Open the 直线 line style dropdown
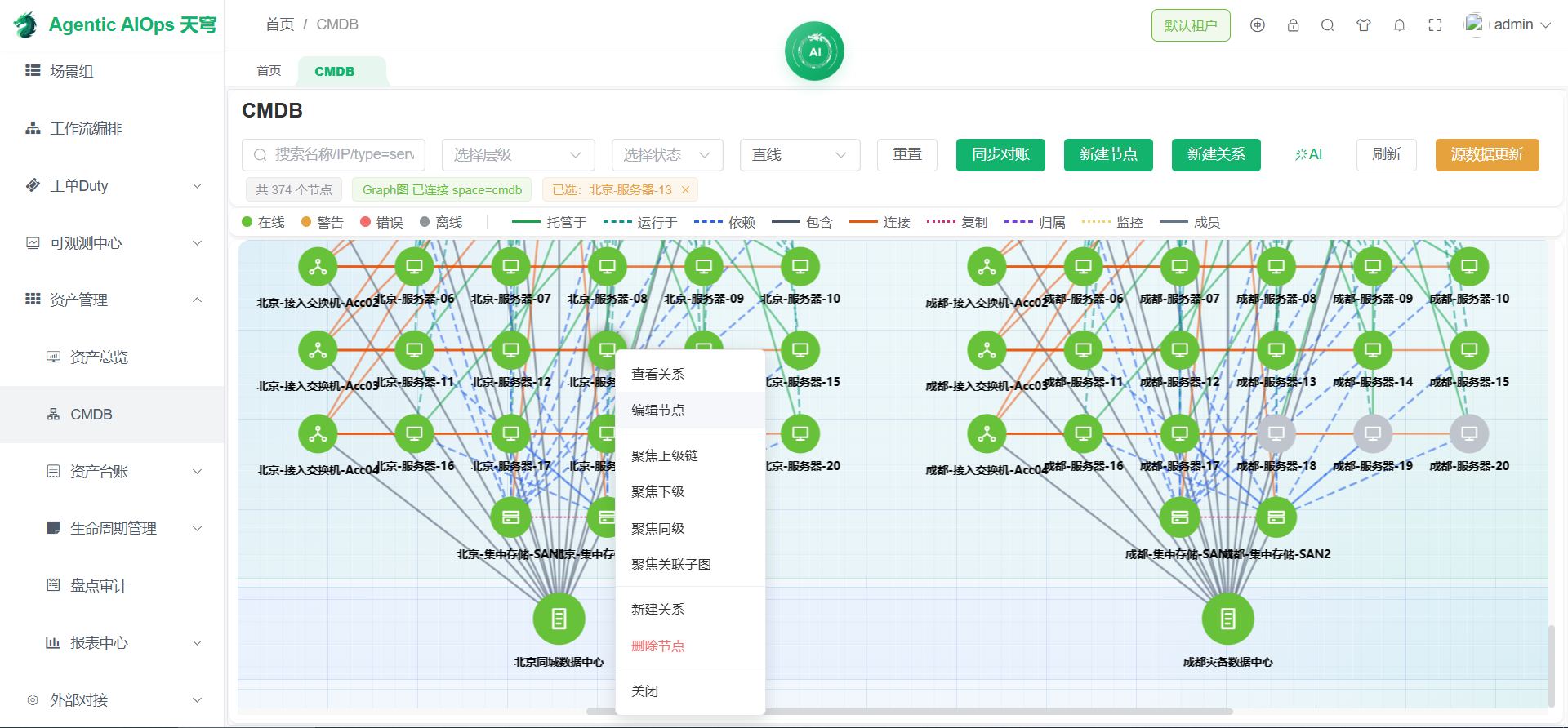1568x728 pixels. 800,155
